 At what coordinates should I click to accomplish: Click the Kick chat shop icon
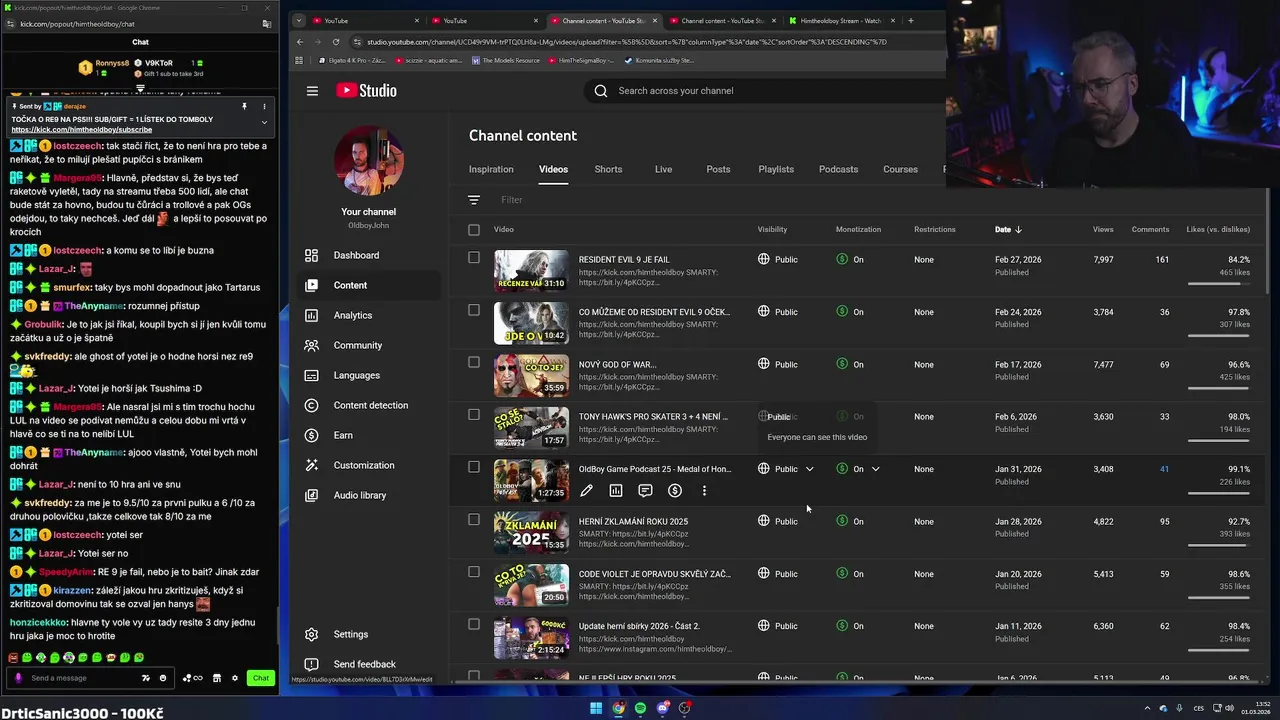(216, 678)
